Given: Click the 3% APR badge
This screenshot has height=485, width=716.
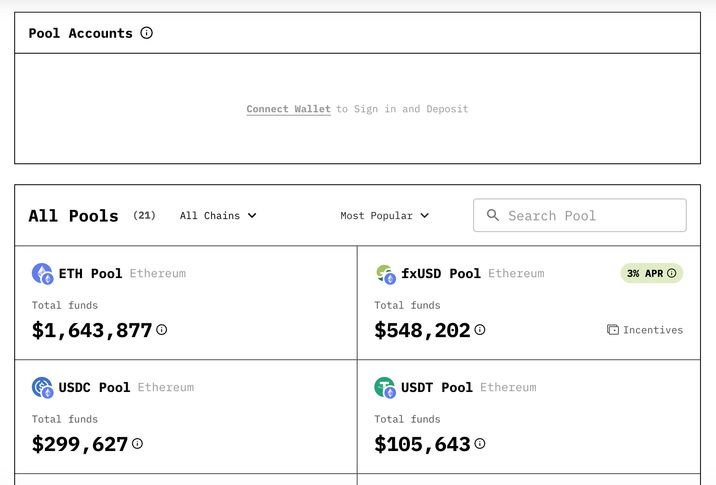Looking at the screenshot, I should coord(651,273).
